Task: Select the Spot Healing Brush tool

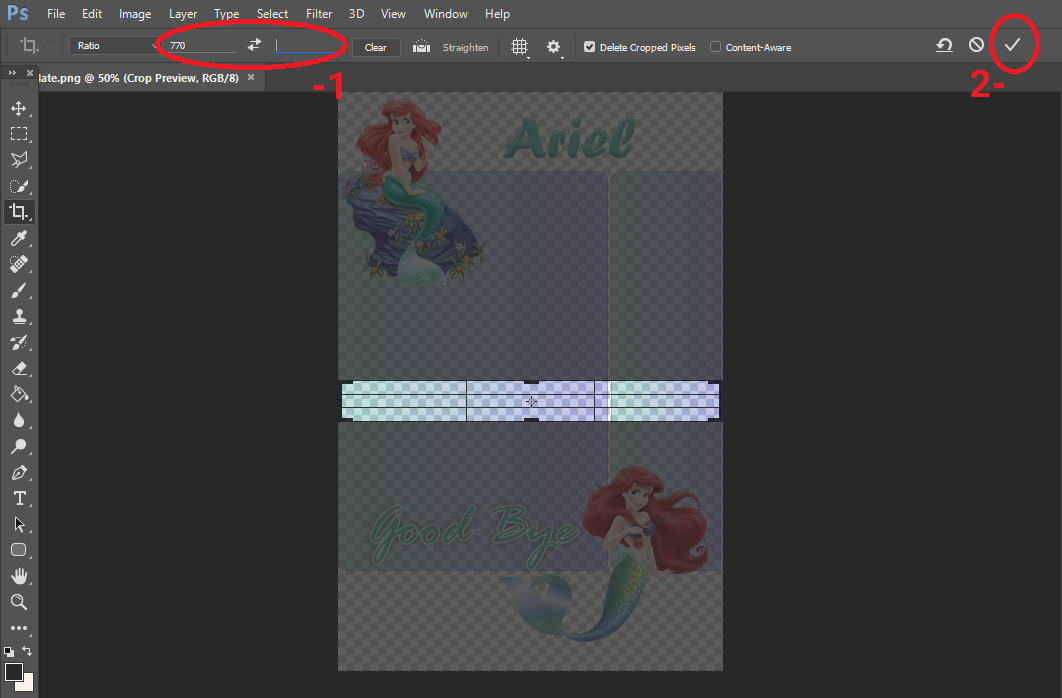Action: coord(19,264)
